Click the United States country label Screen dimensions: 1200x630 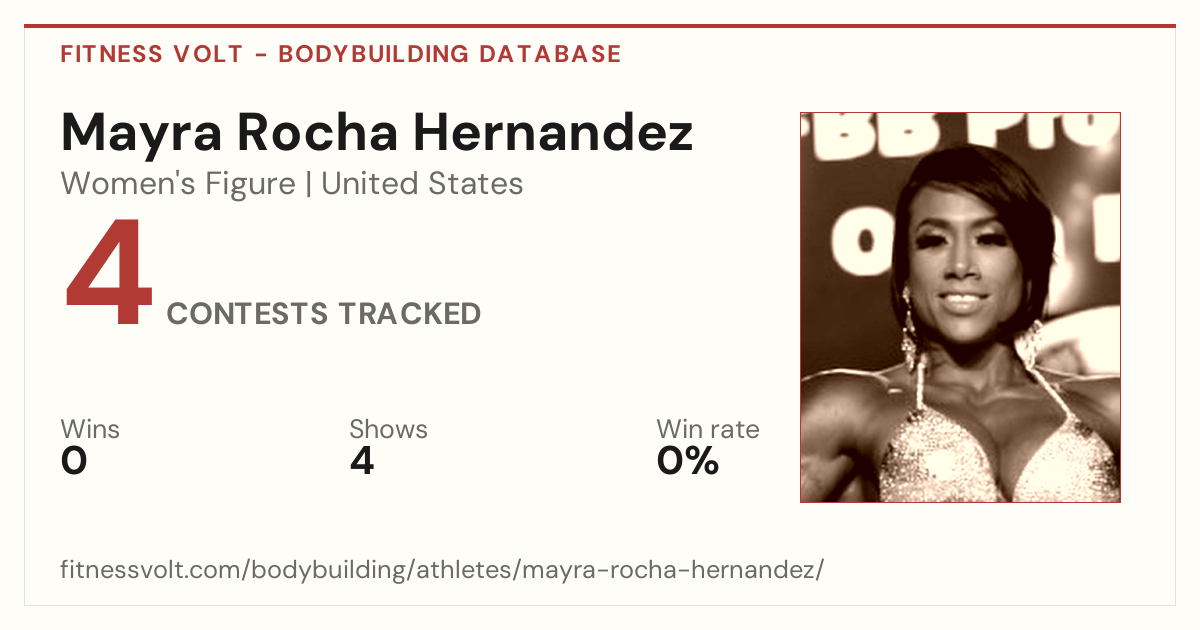coord(422,184)
